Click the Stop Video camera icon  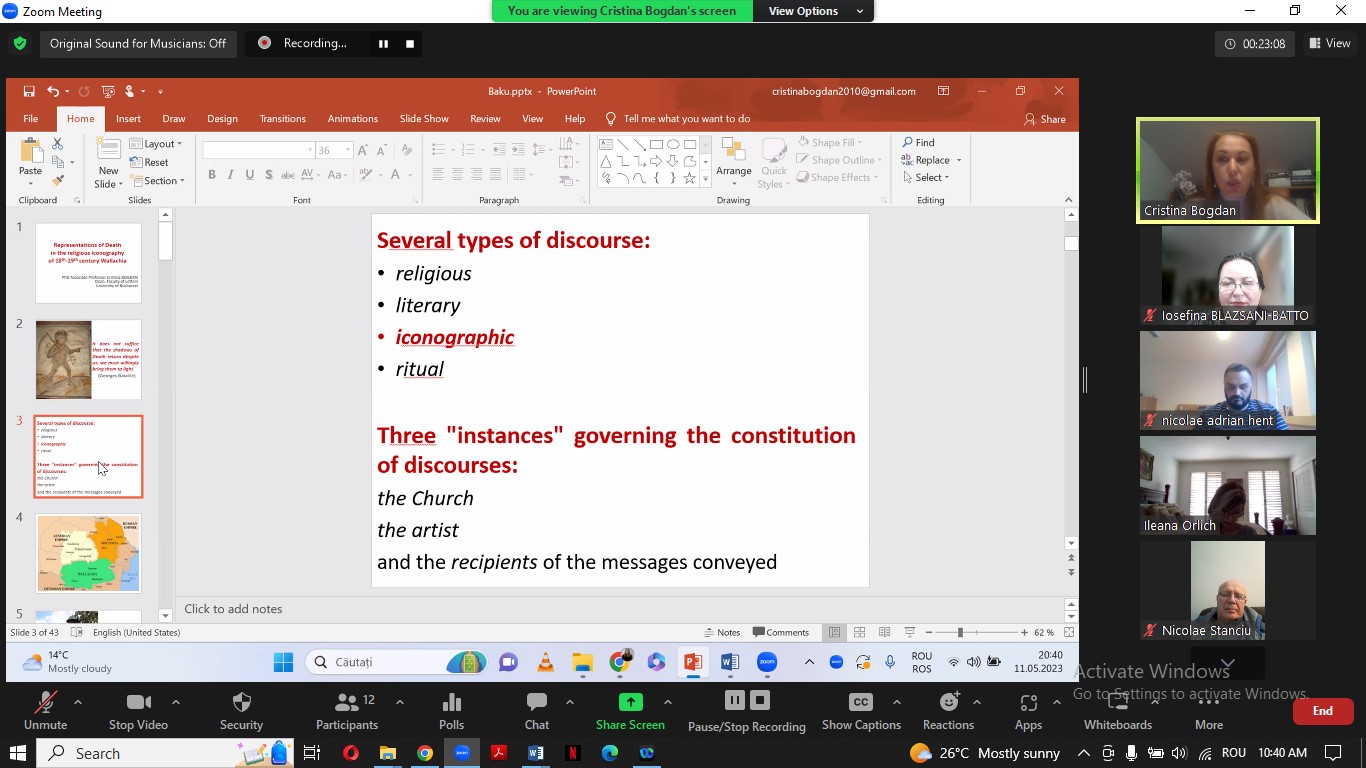click(139, 702)
